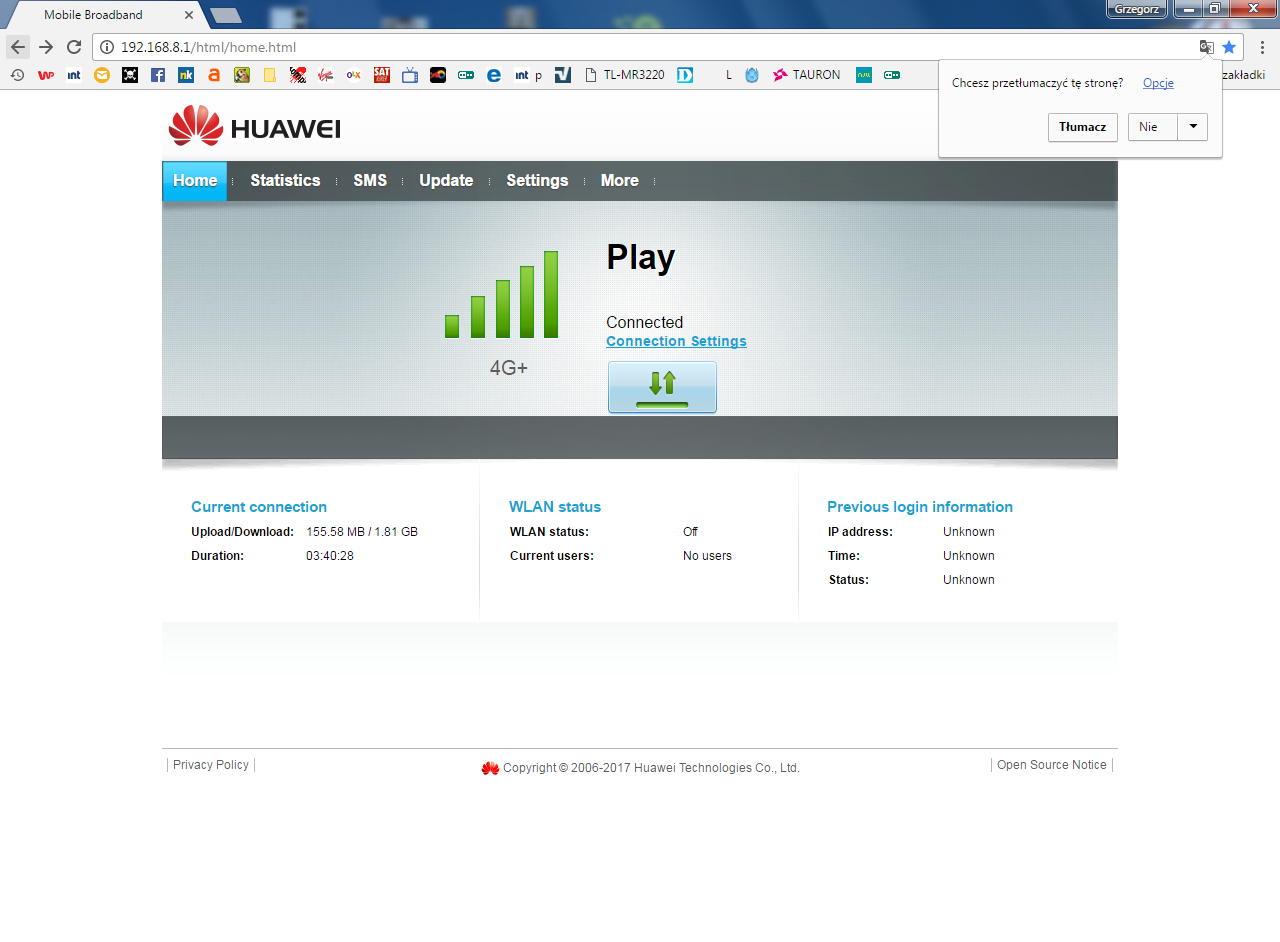Open the red SAT bookmark icon
Image resolution: width=1280 pixels, height=942 pixels.
[x=381, y=75]
